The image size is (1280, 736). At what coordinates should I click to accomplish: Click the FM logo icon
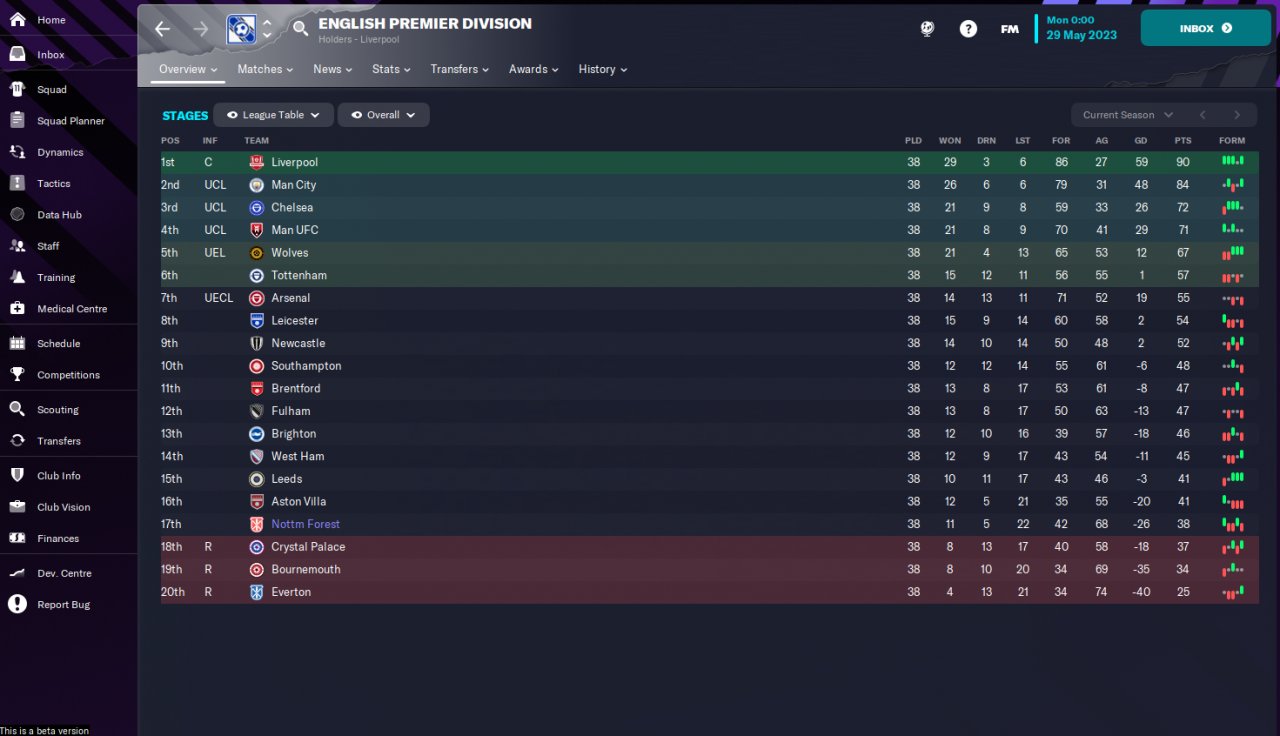[1009, 29]
